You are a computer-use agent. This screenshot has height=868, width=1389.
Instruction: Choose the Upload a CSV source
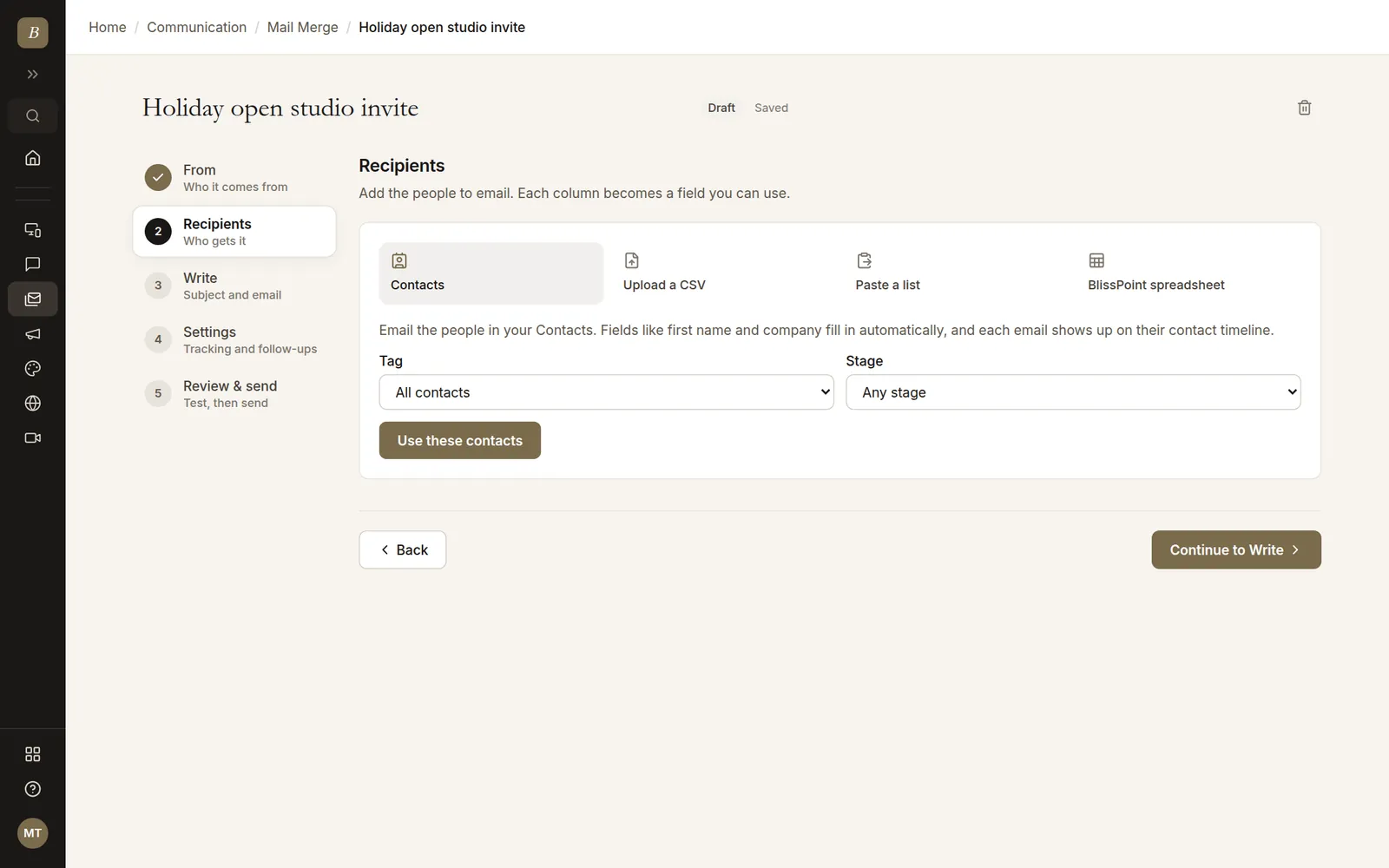(x=723, y=273)
